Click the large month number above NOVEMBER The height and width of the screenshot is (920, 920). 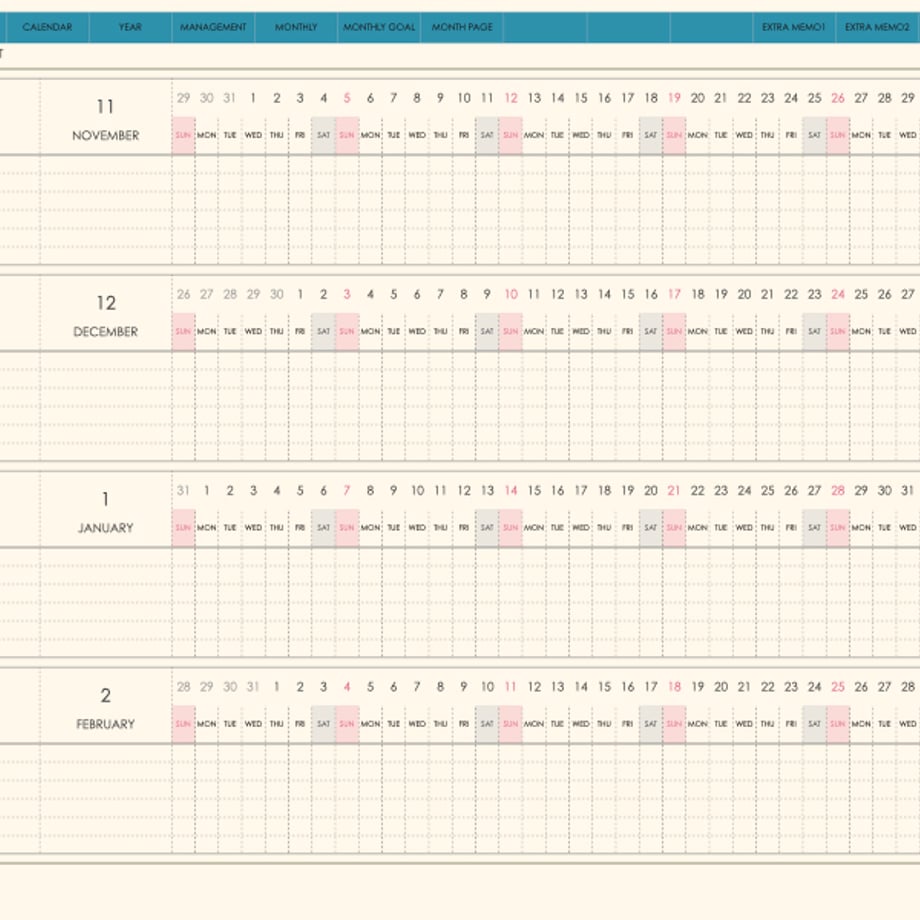click(106, 107)
